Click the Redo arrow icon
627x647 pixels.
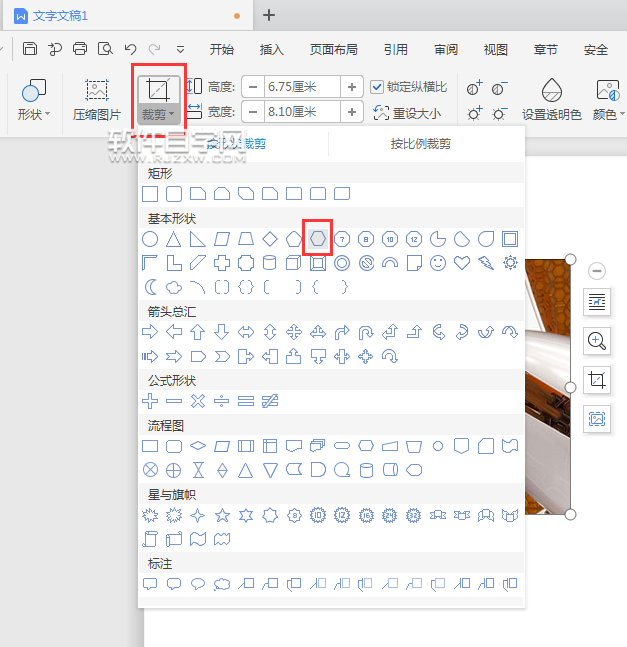154,49
